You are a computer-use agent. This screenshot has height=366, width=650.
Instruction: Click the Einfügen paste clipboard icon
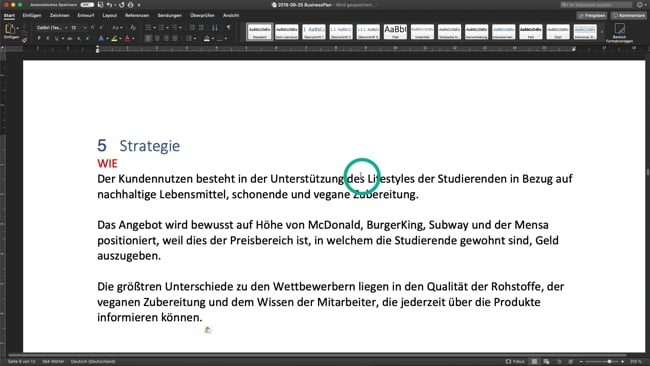pyautogui.click(x=10, y=29)
